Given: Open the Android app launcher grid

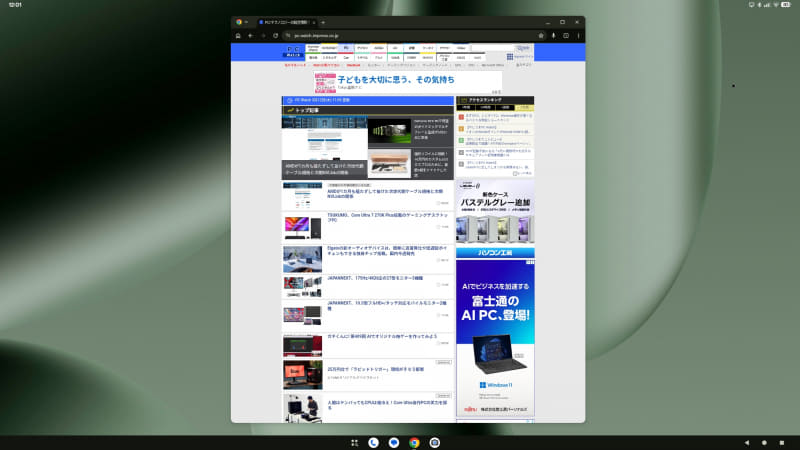Looking at the screenshot, I should (355, 443).
